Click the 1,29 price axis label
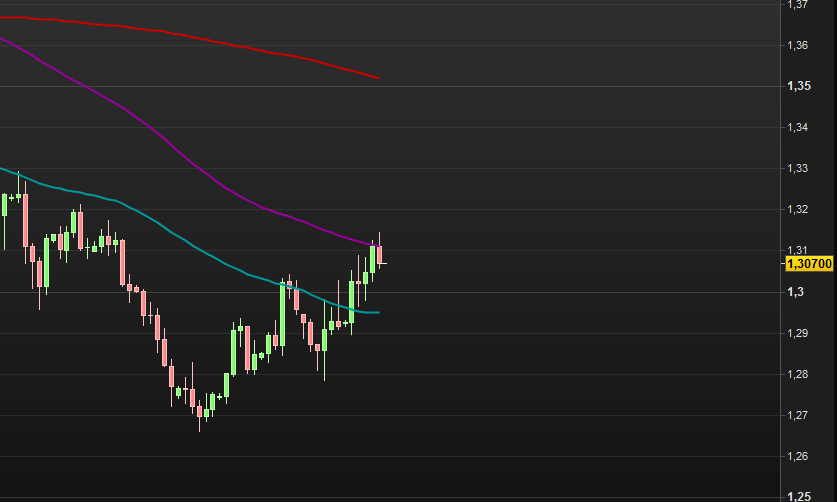Image resolution: width=837 pixels, height=502 pixels. (797, 333)
